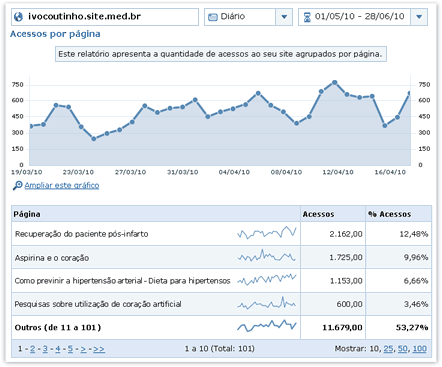Select row Aspirina e o coração
The width and height of the screenshot is (442, 367).
click(221, 257)
